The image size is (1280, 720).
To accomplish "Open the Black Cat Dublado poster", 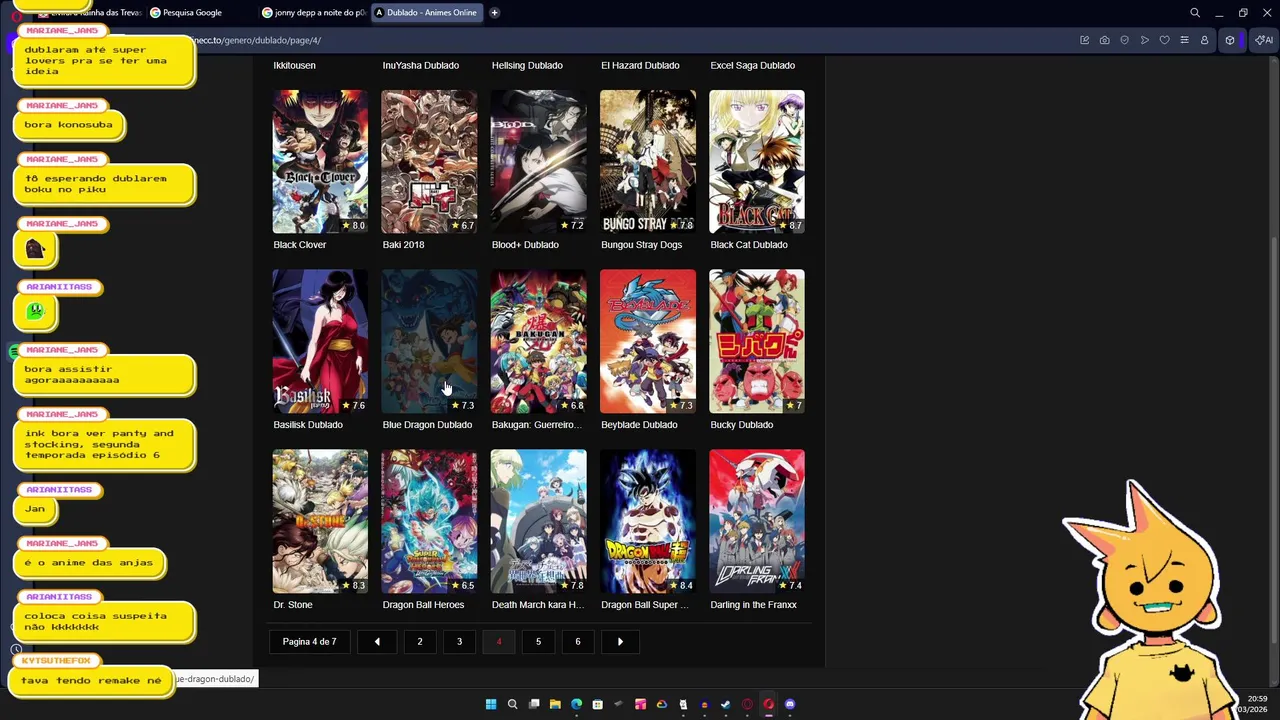I will (757, 162).
